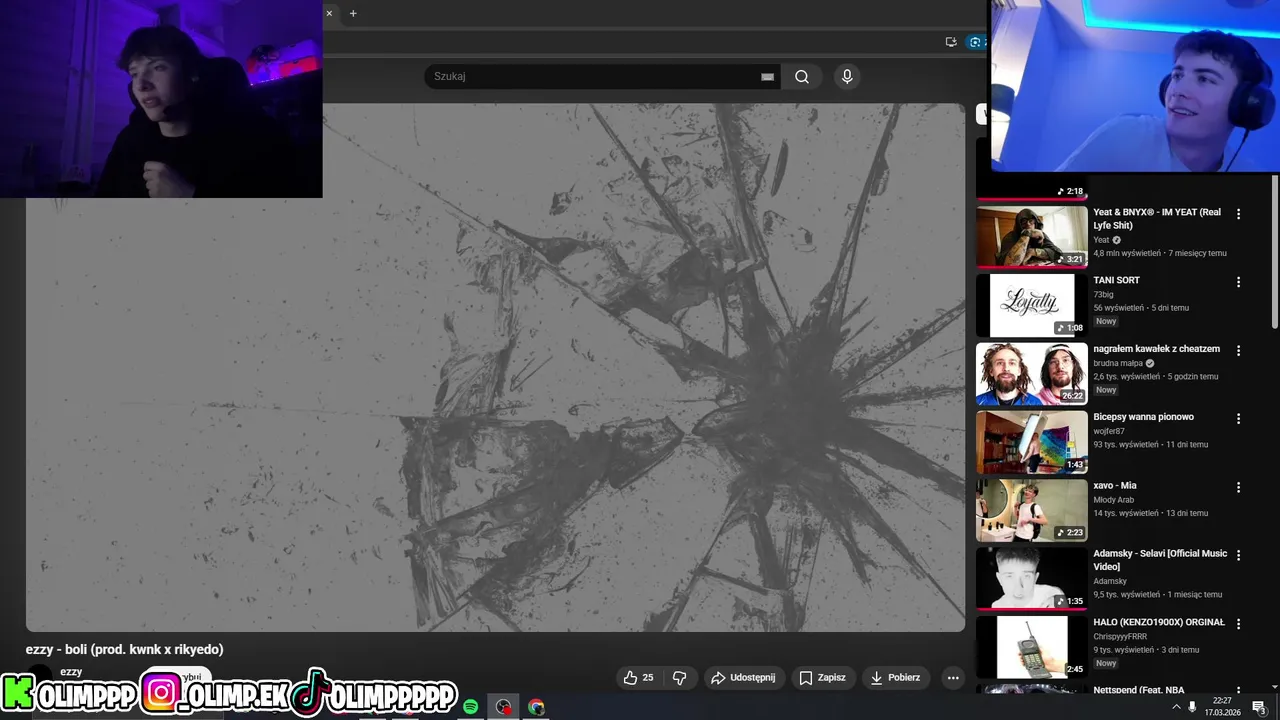The height and width of the screenshot is (720, 1280).
Task: Click 'Adamsky' channel name under Selavi
Action: [x=1110, y=581]
